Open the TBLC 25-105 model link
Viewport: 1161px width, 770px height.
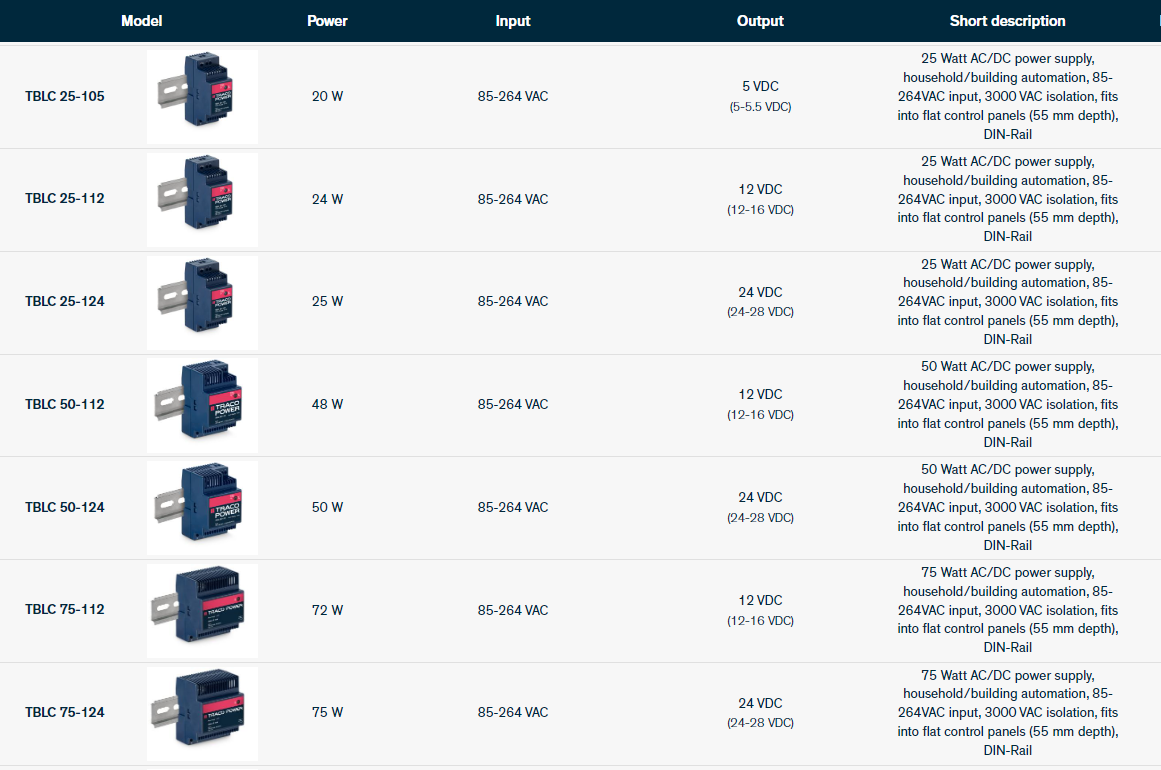[x=65, y=97]
